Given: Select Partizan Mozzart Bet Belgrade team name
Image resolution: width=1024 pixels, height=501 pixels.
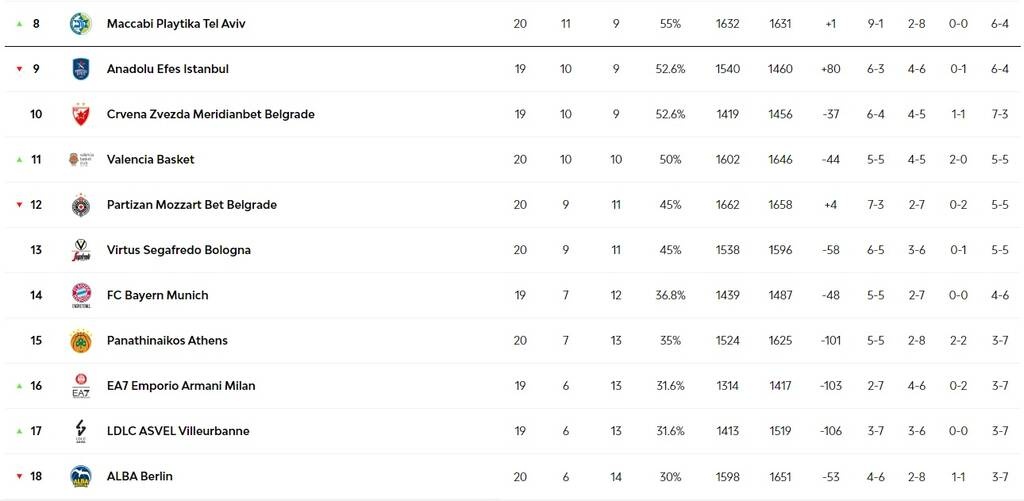Looking at the screenshot, I should [x=192, y=205].
